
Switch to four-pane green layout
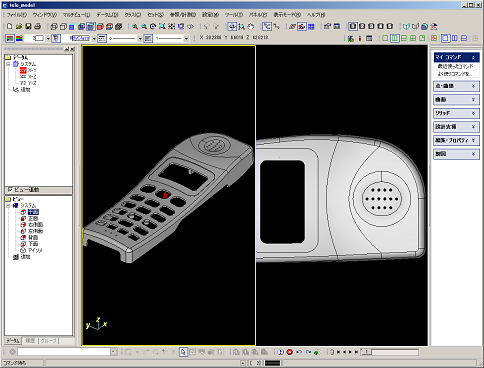tap(413, 38)
